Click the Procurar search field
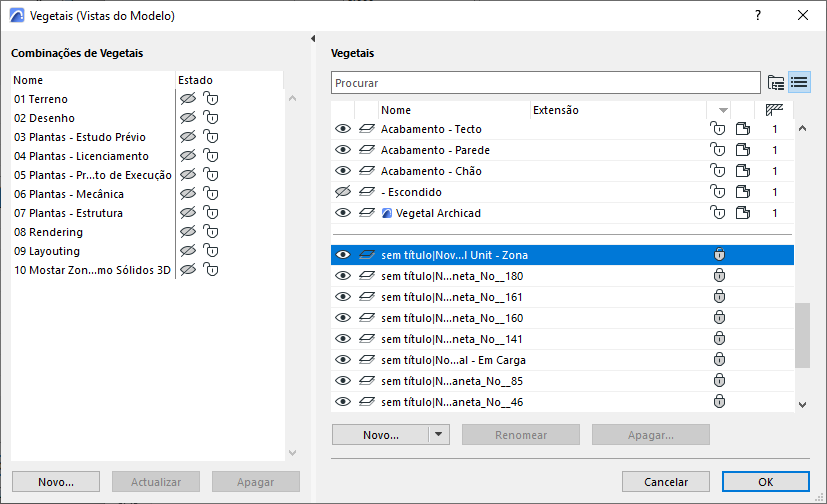The height and width of the screenshot is (504, 827). 545,82
